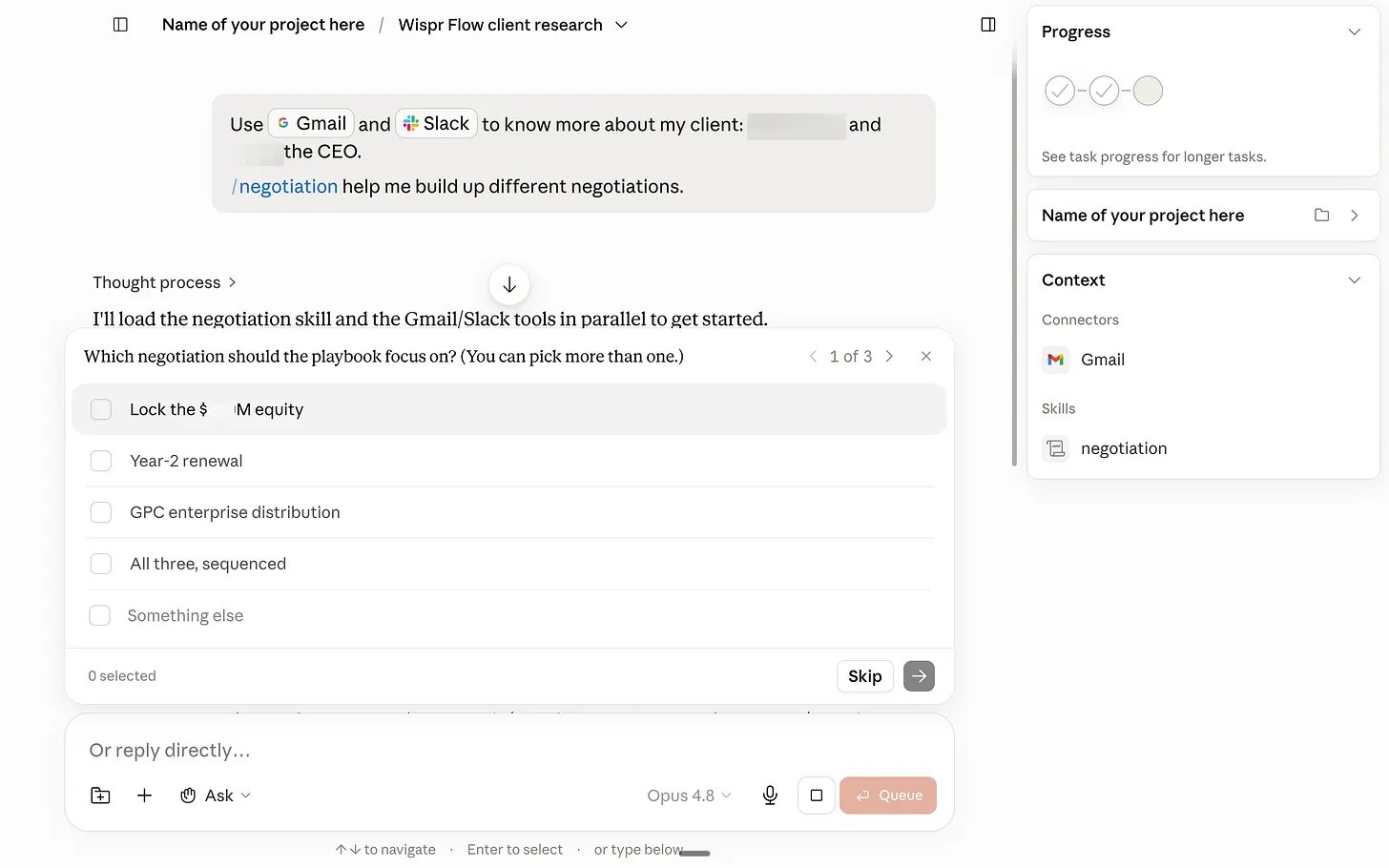
Task: Expand the project panel chevron
Action: pyautogui.click(x=1354, y=216)
